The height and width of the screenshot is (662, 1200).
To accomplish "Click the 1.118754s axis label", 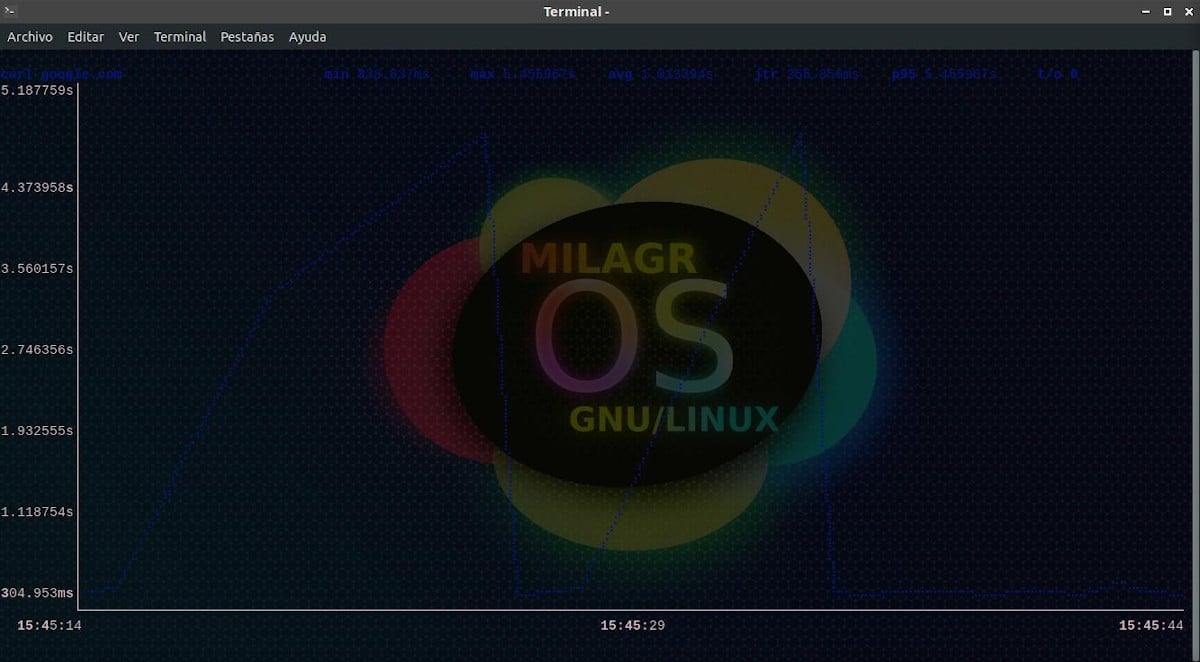I will click(x=38, y=511).
